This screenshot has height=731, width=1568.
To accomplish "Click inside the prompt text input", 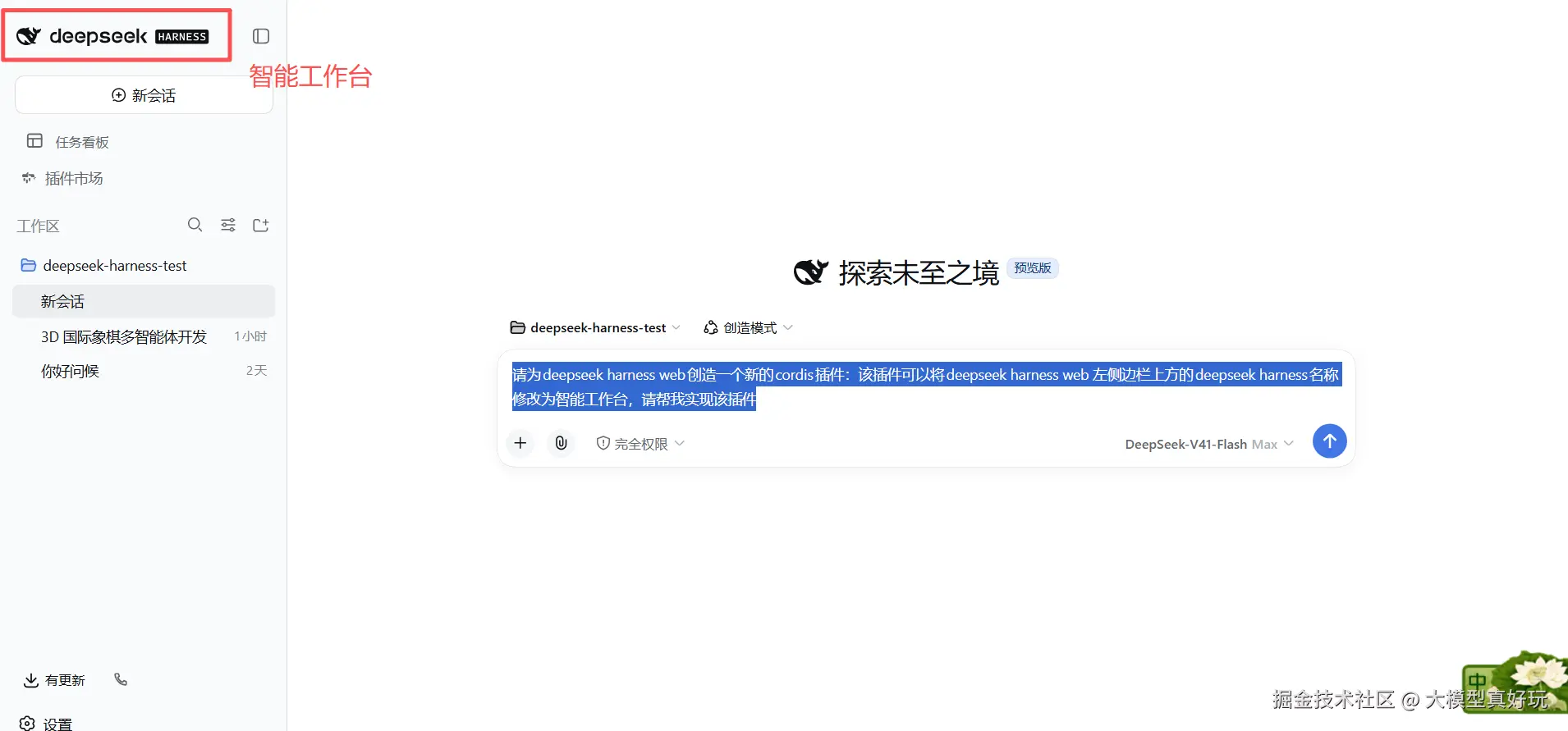I will coord(926,386).
